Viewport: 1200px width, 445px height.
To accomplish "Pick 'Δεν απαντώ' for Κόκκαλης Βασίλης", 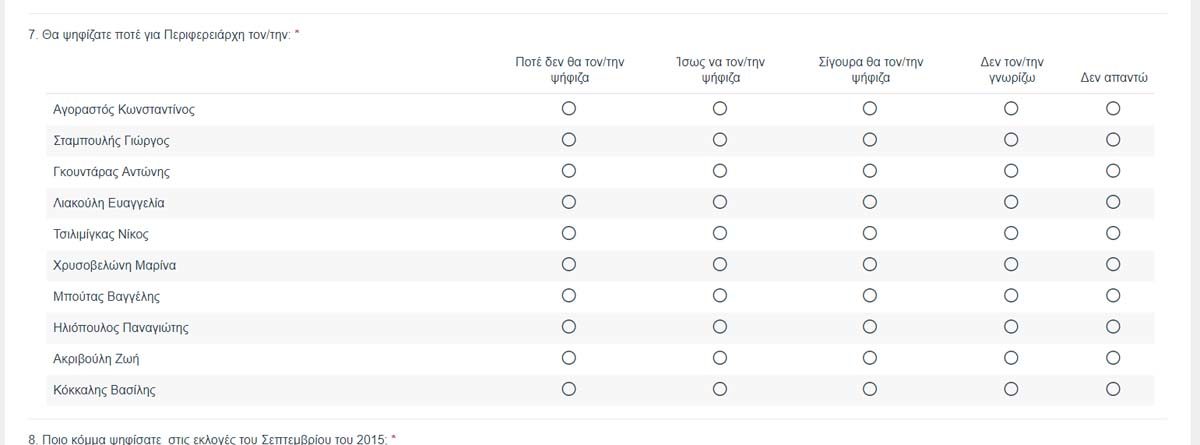I will (x=1113, y=388).
